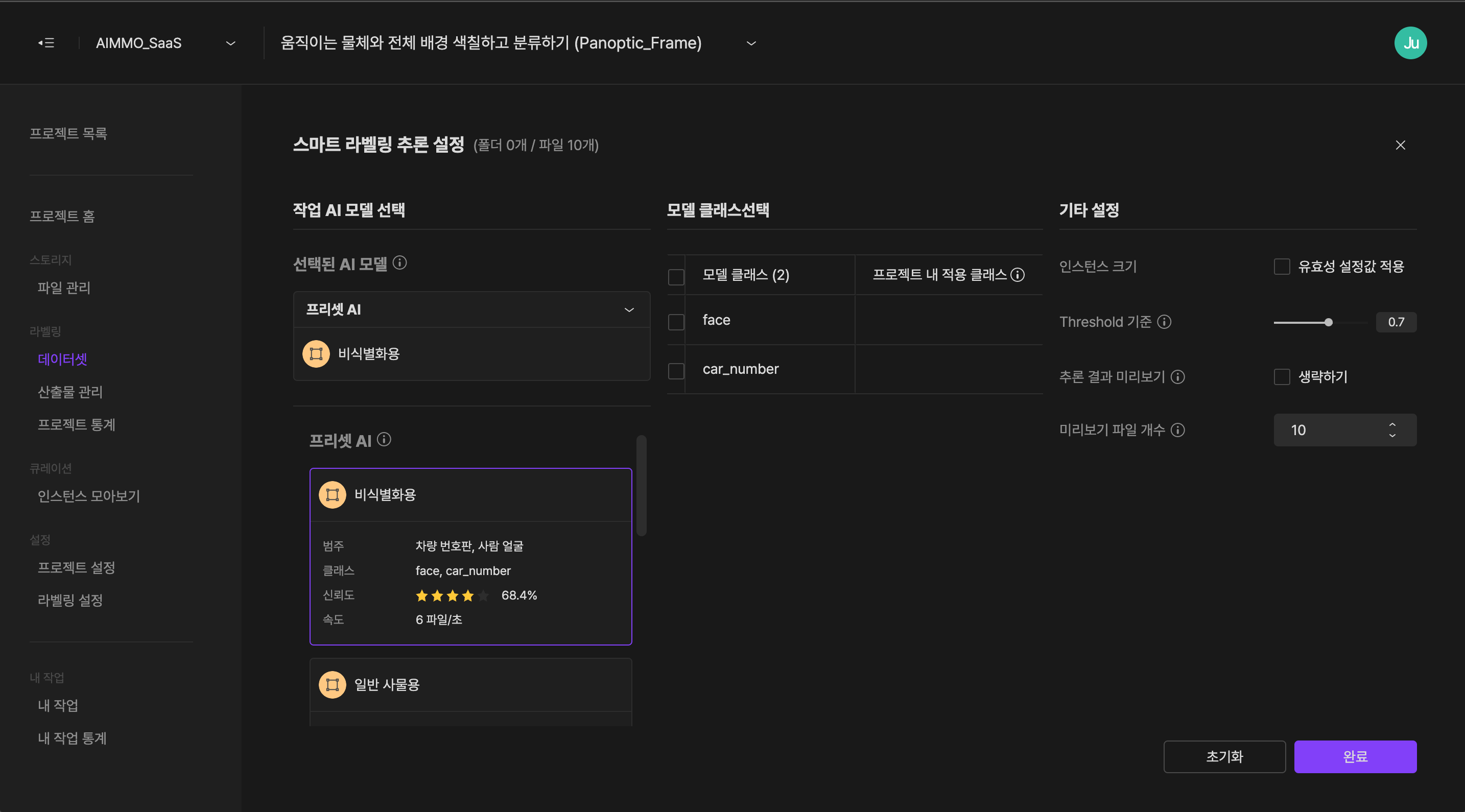Image resolution: width=1465 pixels, height=812 pixels.
Task: Click the info icon beside 추론 결과 미리보기
Action: (x=1178, y=376)
